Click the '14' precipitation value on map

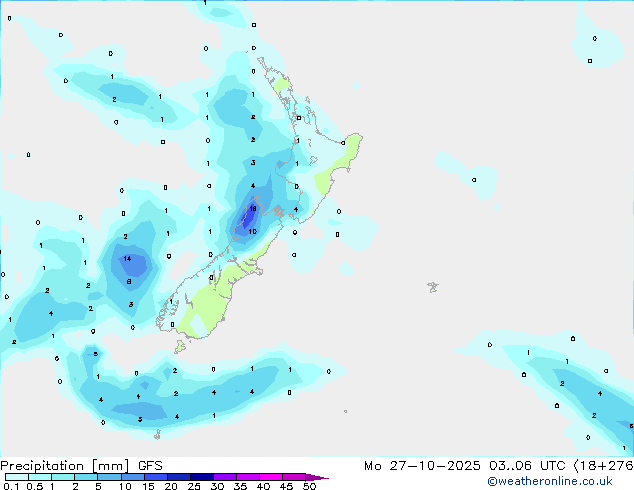[x=127, y=259]
